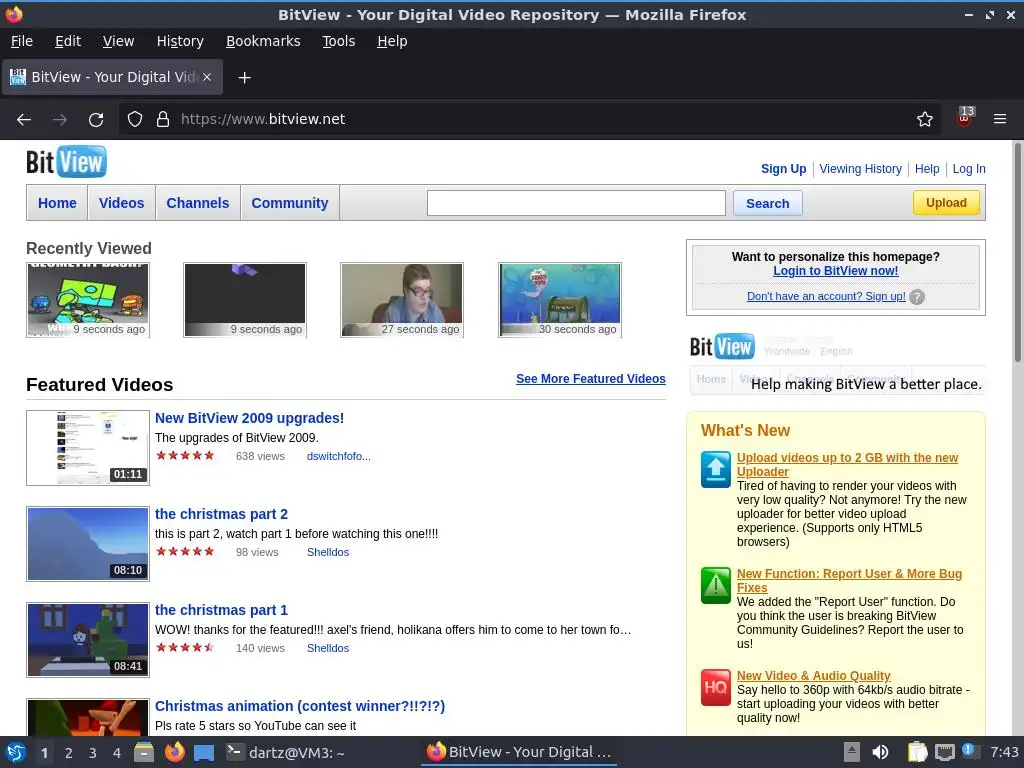This screenshot has width=1024, height=768.
Task: Click the padlock site security icon
Action: pyautogui.click(x=163, y=119)
